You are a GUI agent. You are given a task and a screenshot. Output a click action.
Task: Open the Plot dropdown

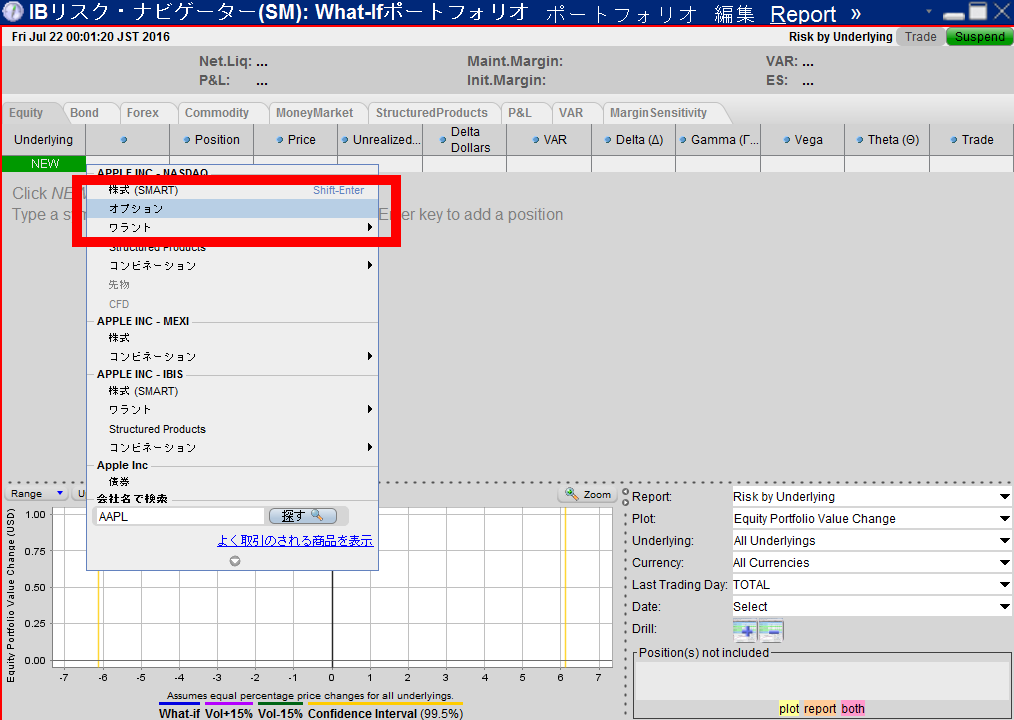(870, 519)
